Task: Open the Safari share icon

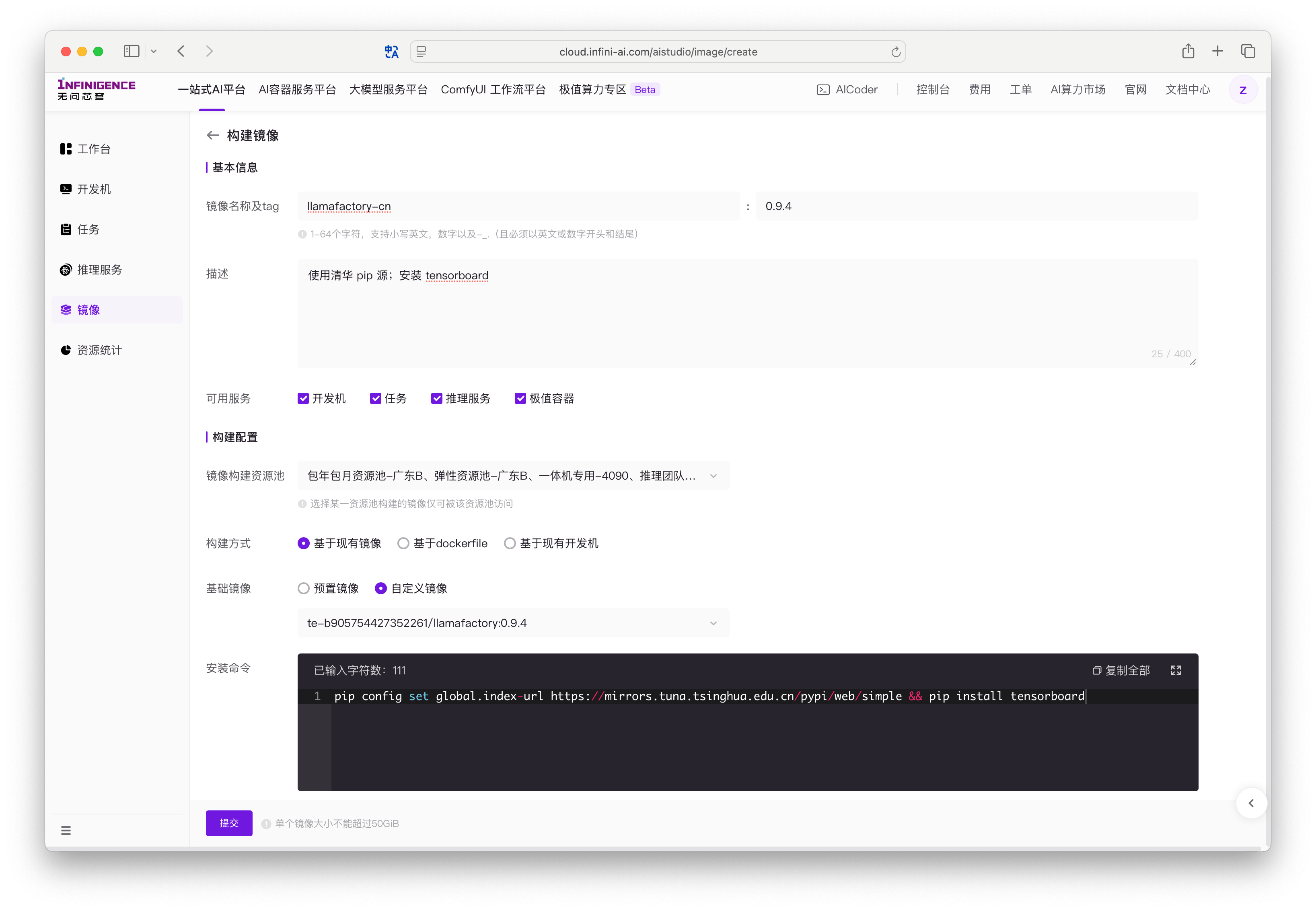Action: tap(1188, 52)
